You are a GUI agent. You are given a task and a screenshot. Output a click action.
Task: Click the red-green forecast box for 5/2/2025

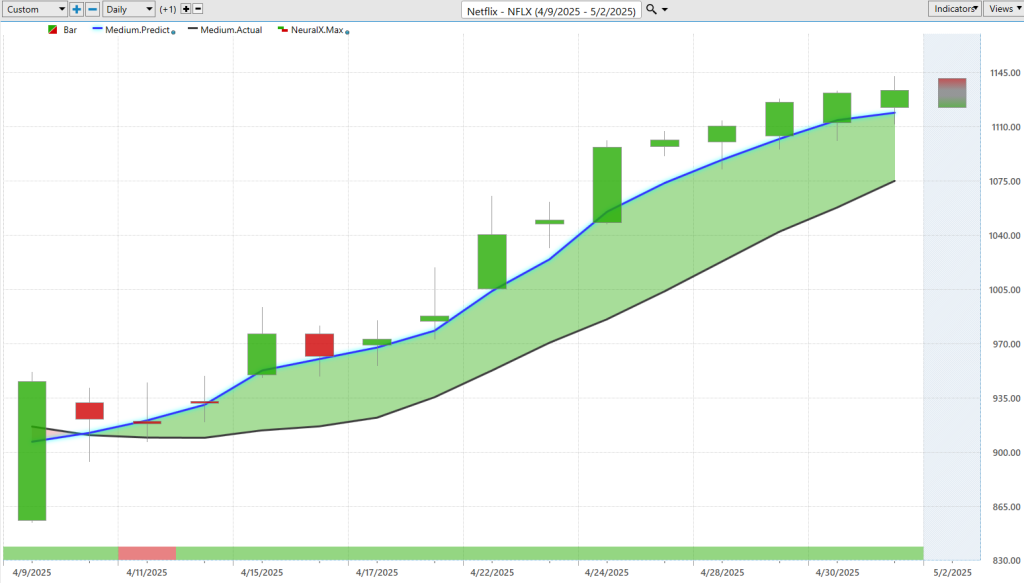pyautogui.click(x=952, y=93)
